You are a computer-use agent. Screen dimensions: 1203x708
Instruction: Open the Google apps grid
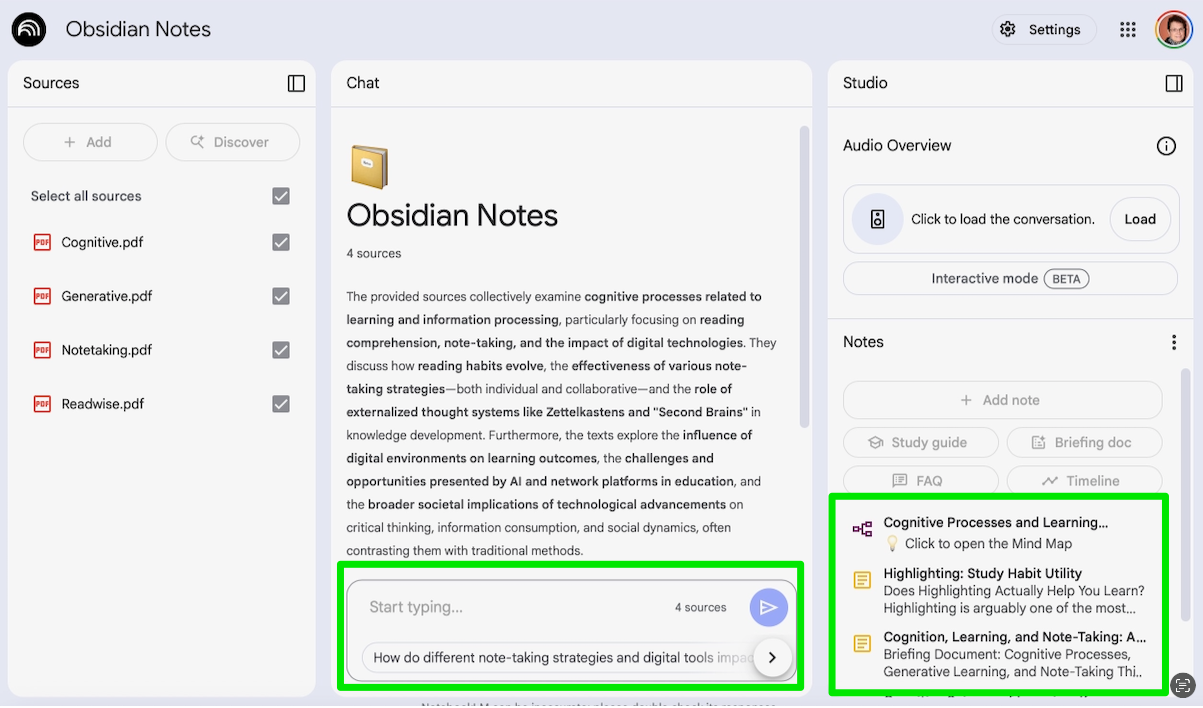[x=1128, y=30]
